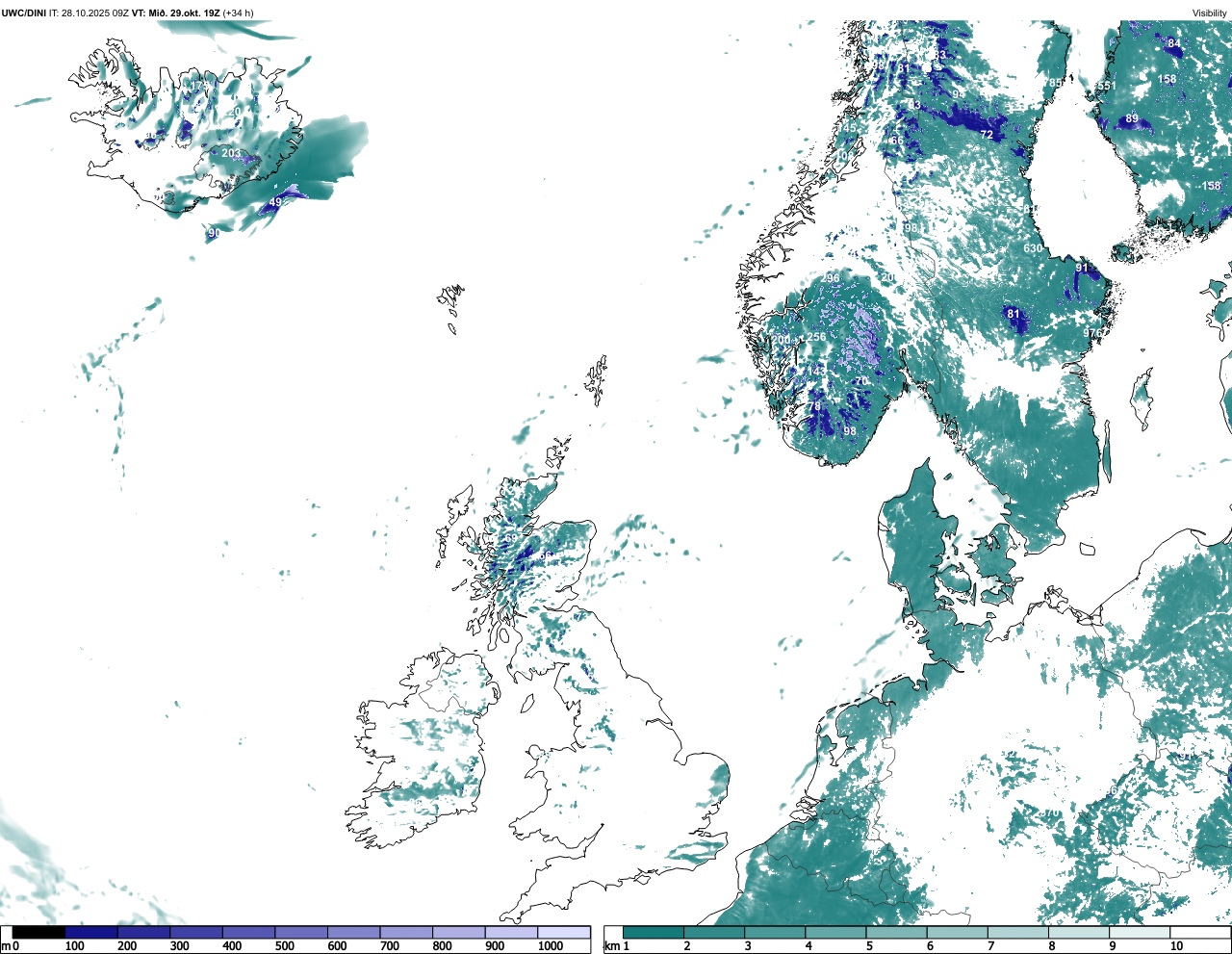Click the black 0–100 m legend swatch
The width and height of the screenshot is (1232, 954).
click(38, 932)
